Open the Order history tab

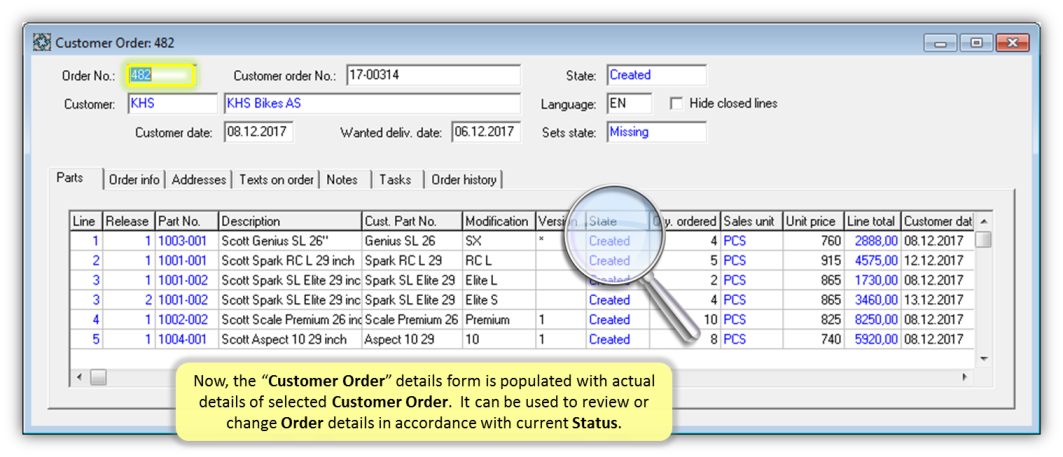pyautogui.click(x=464, y=180)
